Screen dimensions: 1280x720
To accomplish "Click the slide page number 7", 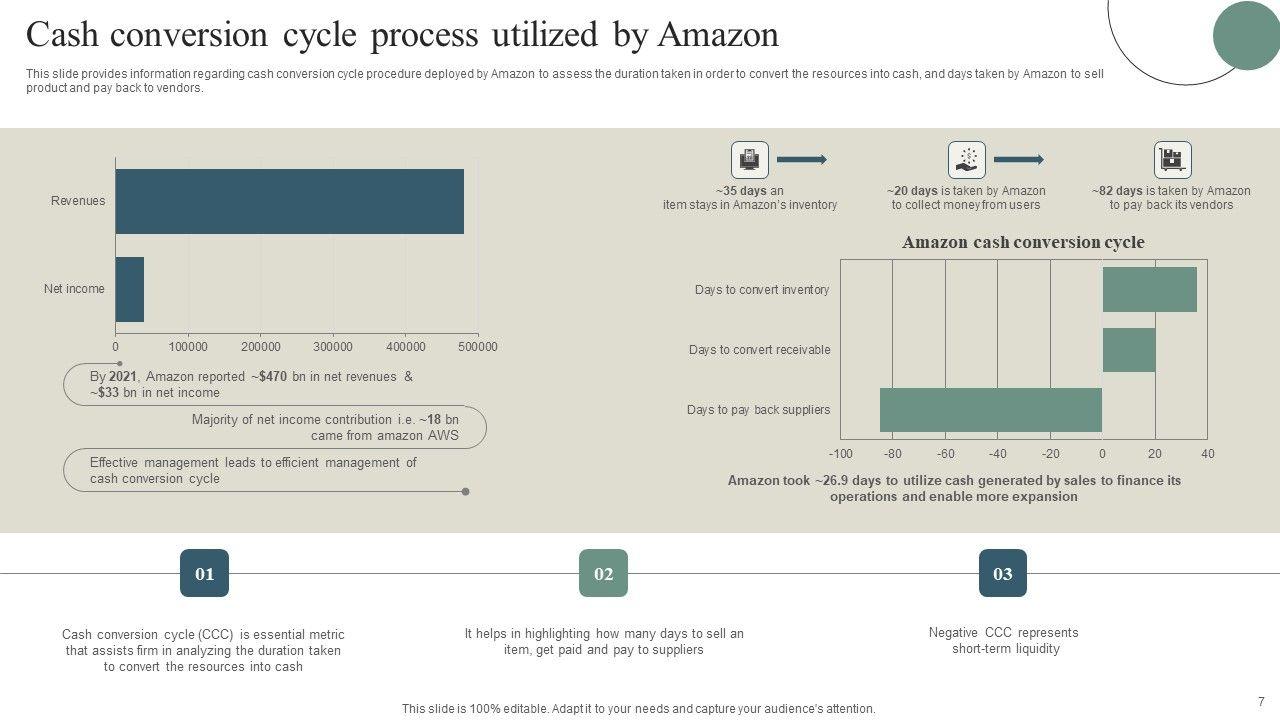I will pos(1261,702).
